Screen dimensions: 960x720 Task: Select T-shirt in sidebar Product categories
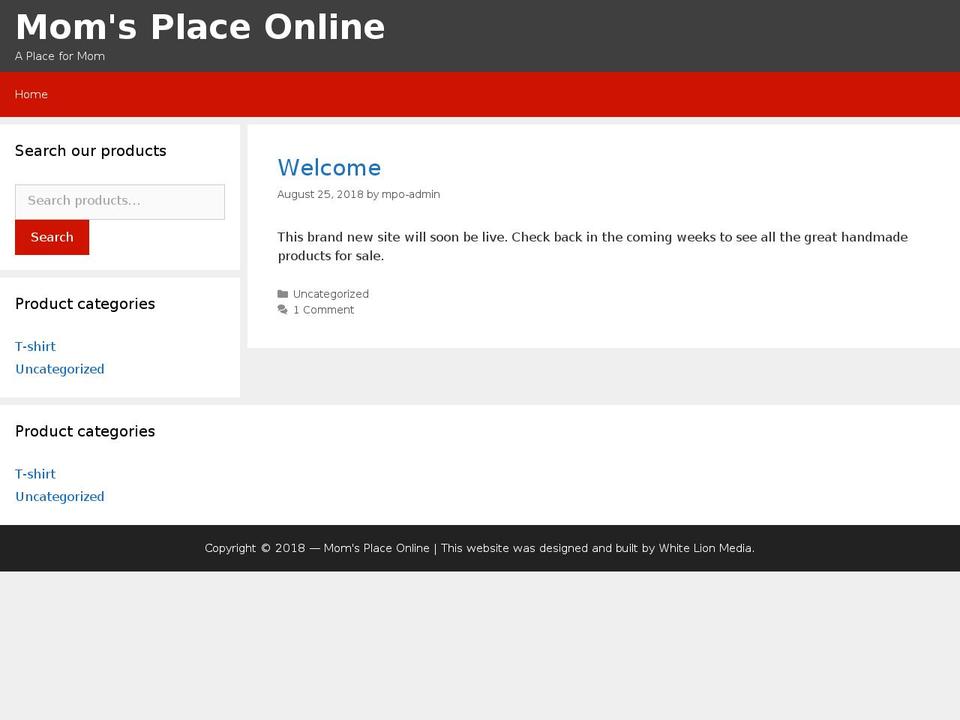(x=36, y=347)
